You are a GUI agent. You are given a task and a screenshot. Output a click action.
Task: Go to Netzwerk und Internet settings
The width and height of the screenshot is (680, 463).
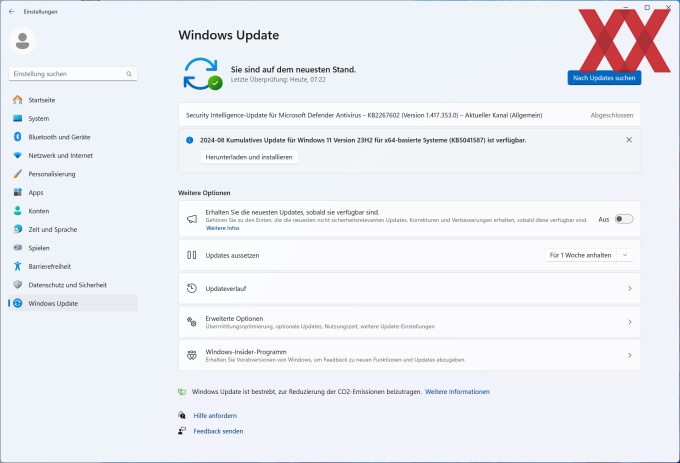click(x=73, y=155)
